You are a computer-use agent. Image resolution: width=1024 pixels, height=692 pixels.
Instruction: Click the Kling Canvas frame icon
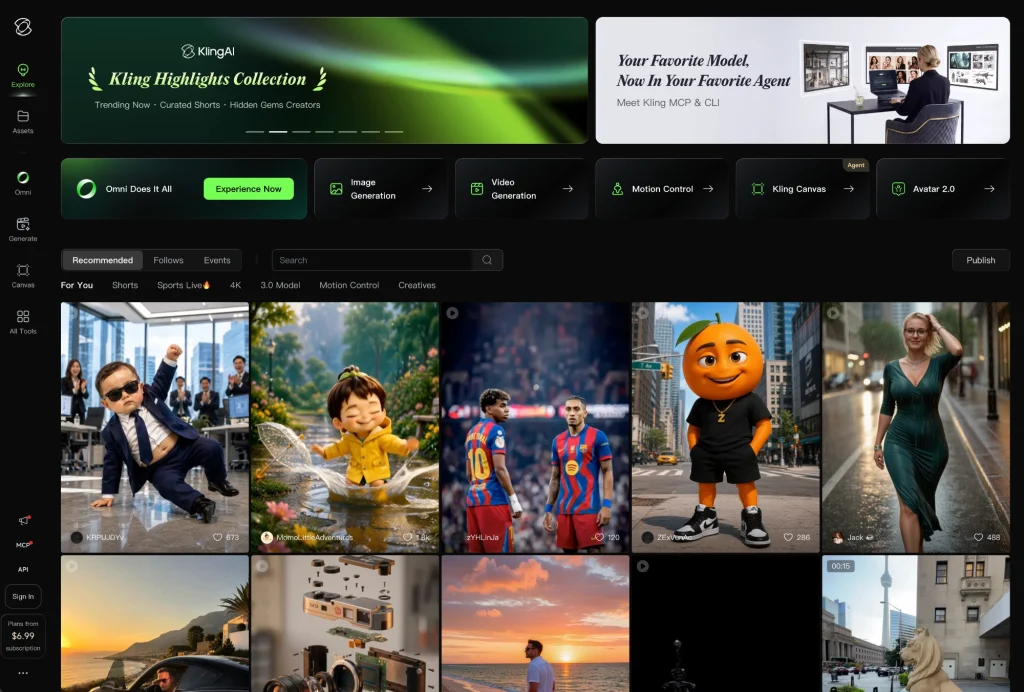pos(758,189)
